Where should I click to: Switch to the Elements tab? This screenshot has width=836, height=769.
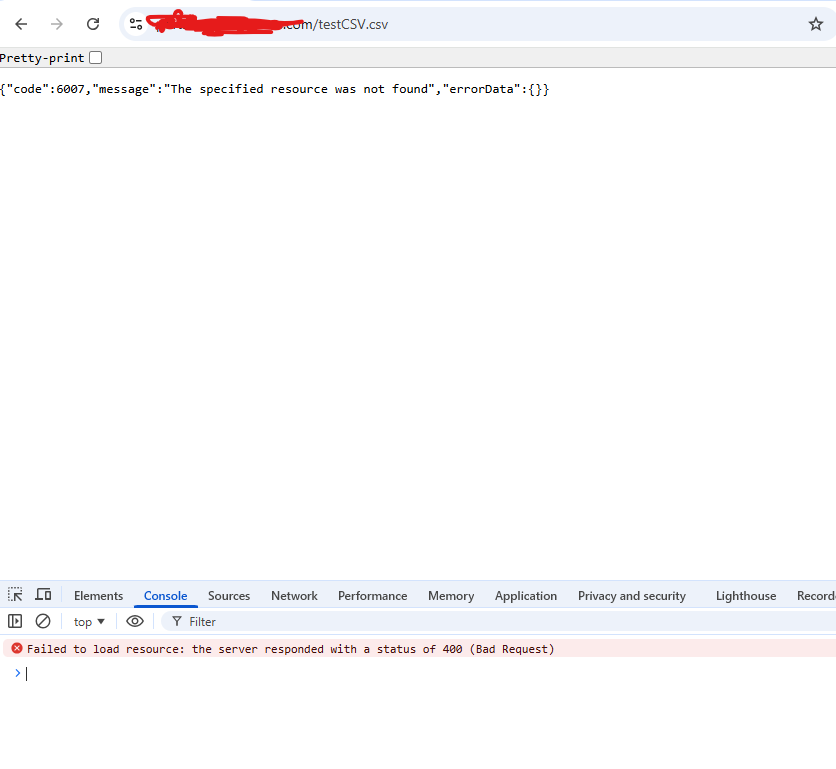tap(98, 596)
